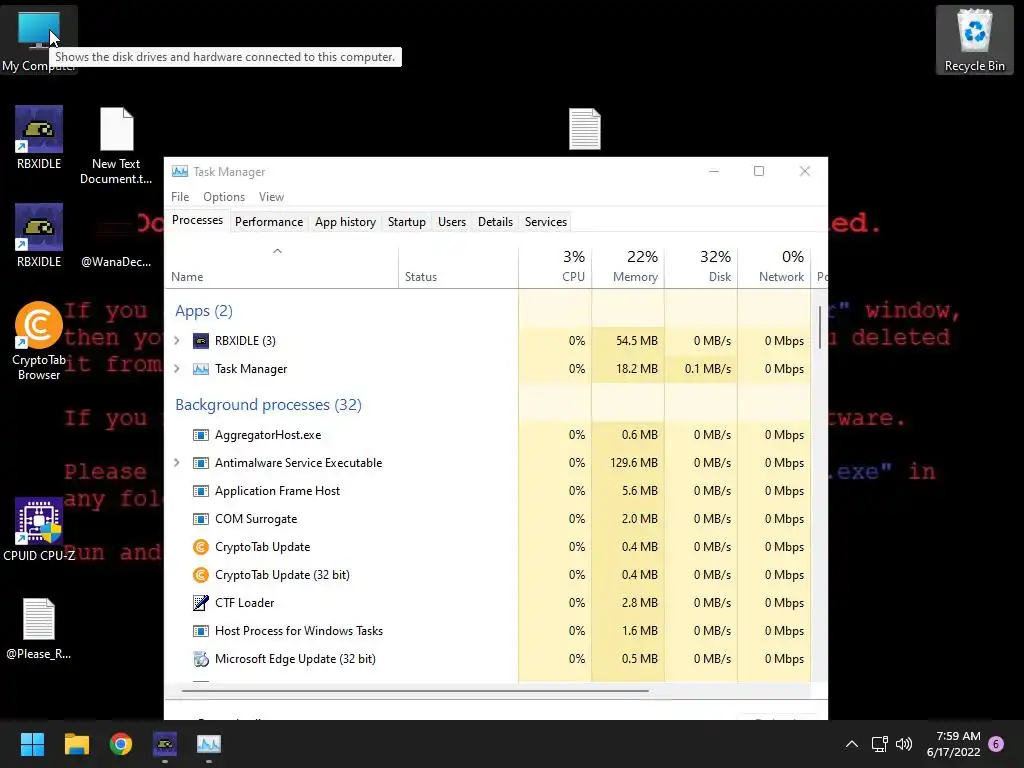Expand Antimalware Service Executable entry
1024x768 pixels.
coord(177,463)
